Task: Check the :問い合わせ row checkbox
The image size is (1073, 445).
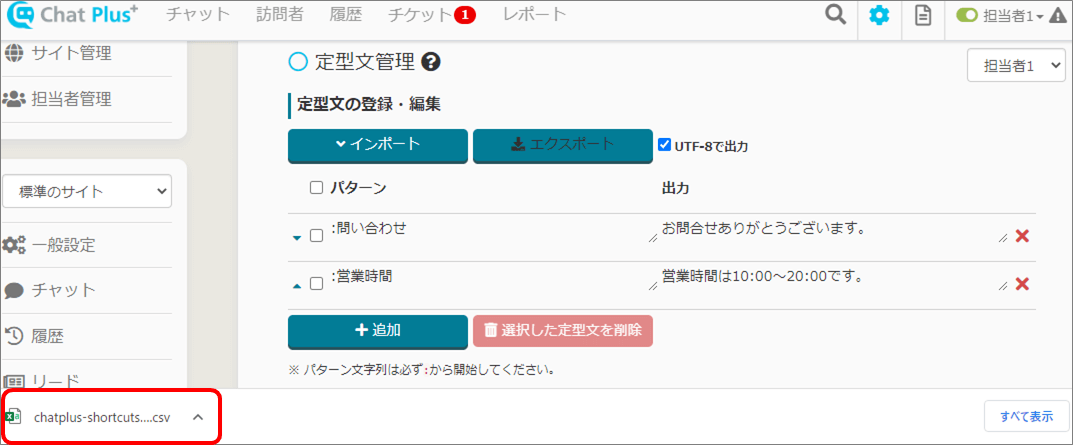Action: [316, 236]
